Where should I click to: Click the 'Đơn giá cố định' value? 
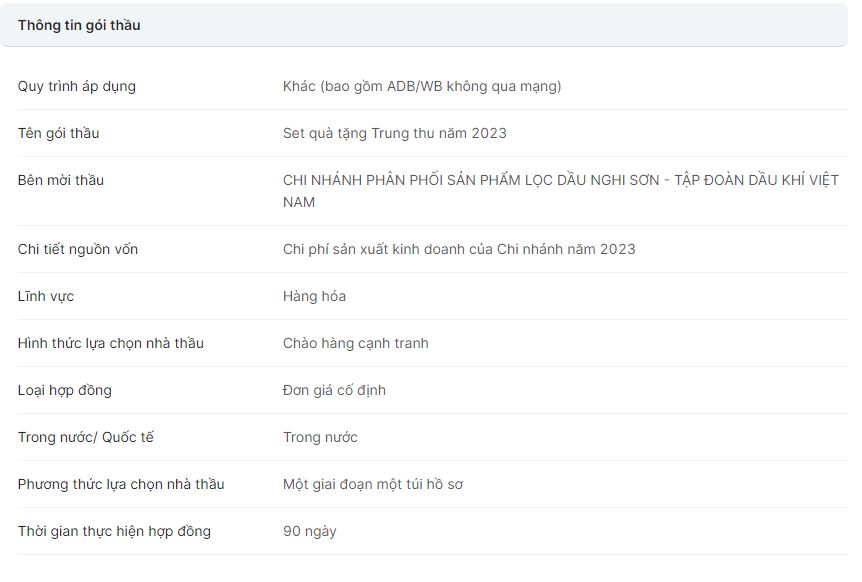tap(334, 390)
